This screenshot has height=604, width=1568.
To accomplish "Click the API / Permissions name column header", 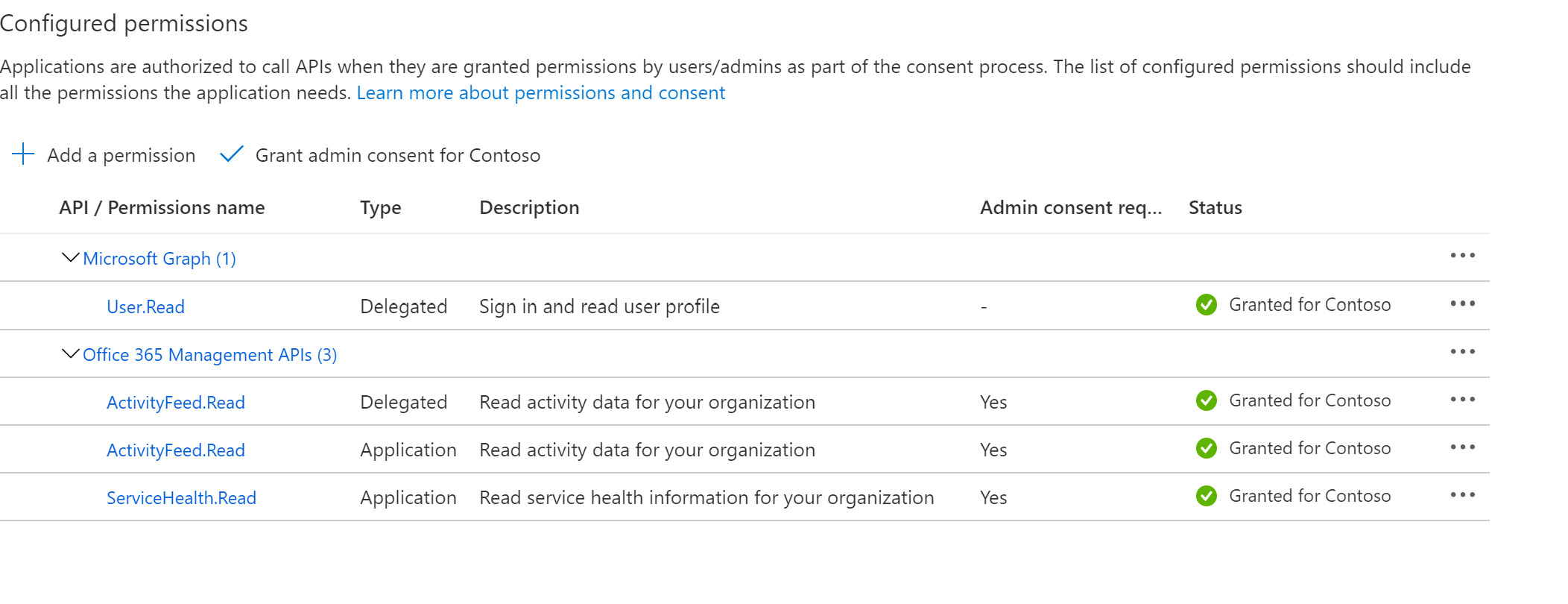I will (x=162, y=208).
